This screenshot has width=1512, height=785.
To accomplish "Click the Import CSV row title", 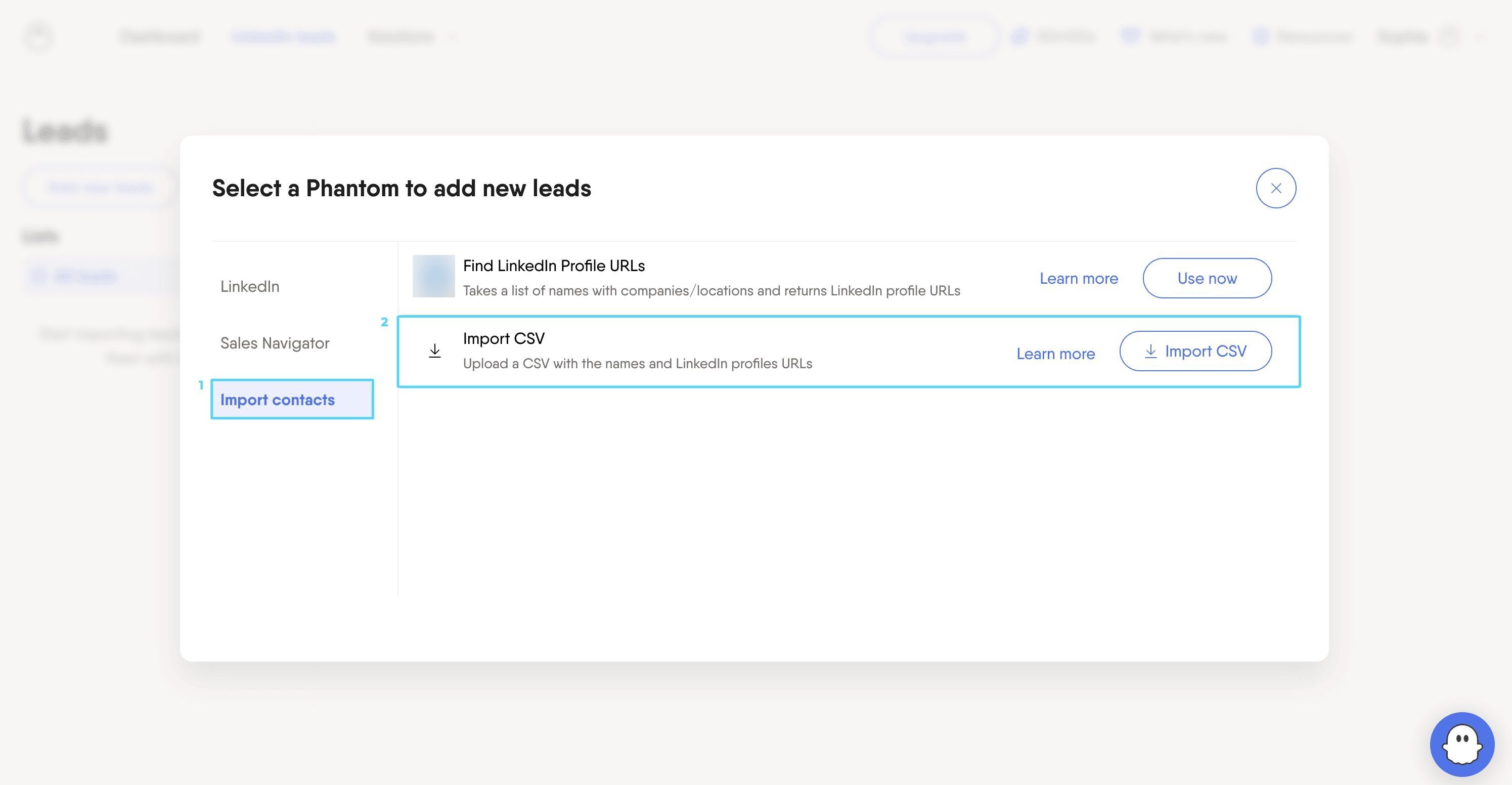I will (504, 339).
